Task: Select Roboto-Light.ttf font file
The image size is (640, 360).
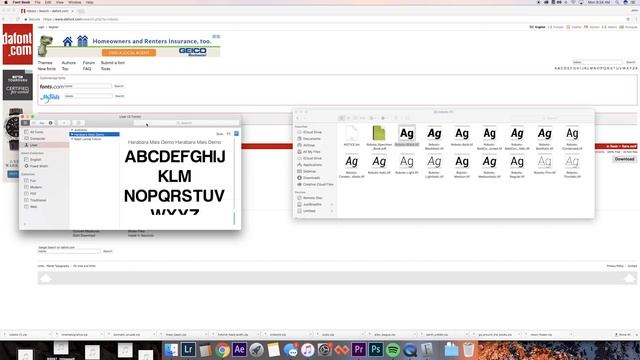Action: [407, 164]
